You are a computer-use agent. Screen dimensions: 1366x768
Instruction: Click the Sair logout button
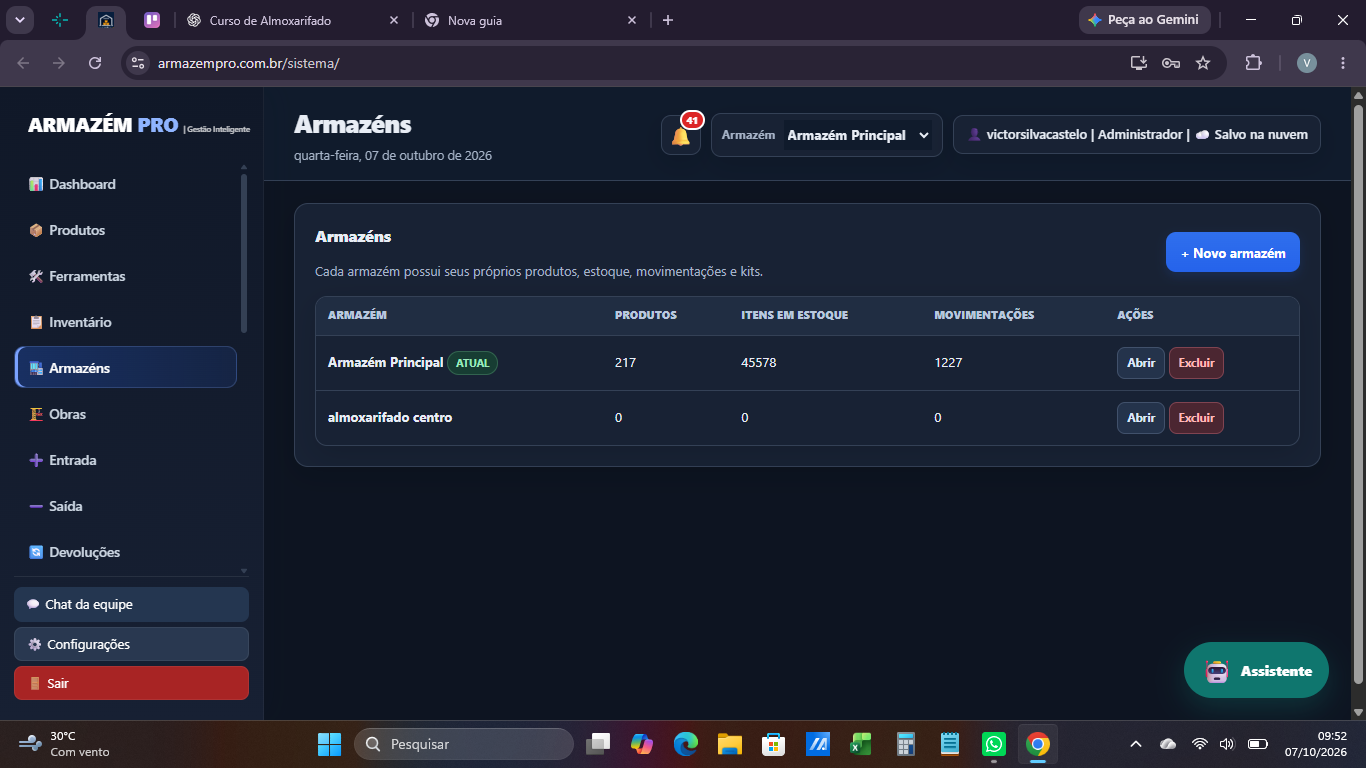[131, 683]
